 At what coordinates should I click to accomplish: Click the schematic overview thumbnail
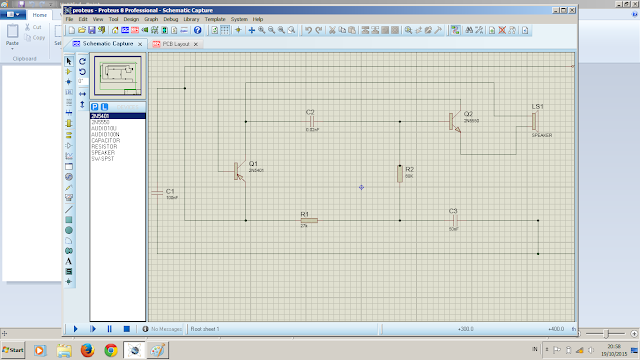tap(118, 76)
